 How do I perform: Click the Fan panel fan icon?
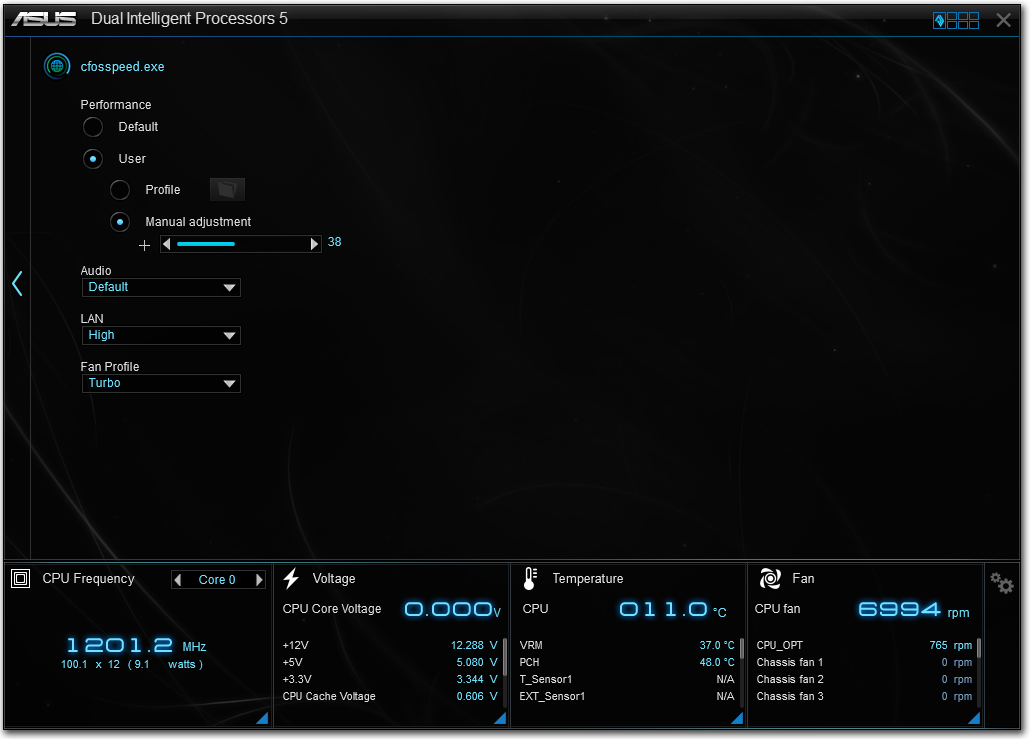pos(770,579)
